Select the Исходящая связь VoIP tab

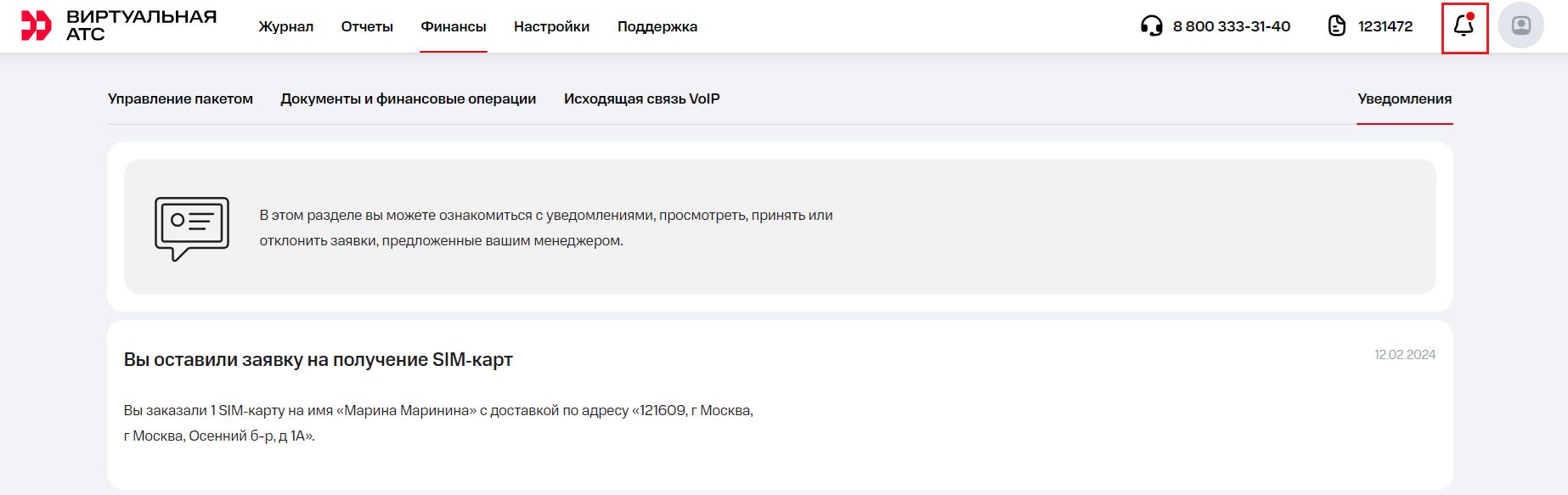coord(641,98)
